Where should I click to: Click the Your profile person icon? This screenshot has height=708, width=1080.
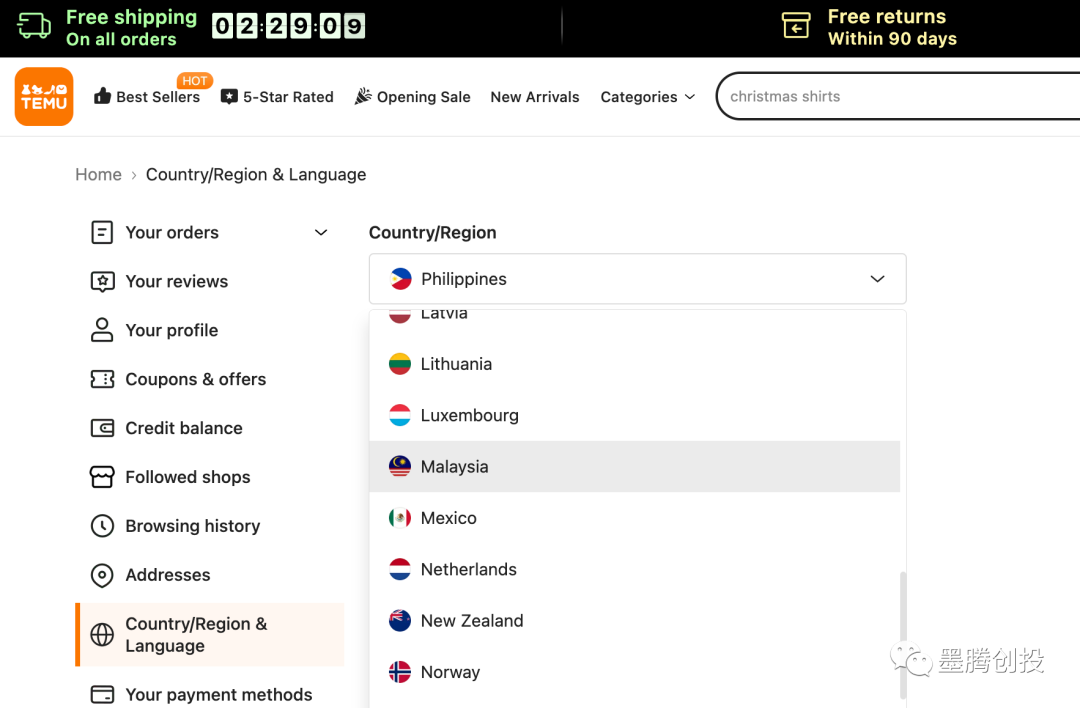pyautogui.click(x=102, y=330)
